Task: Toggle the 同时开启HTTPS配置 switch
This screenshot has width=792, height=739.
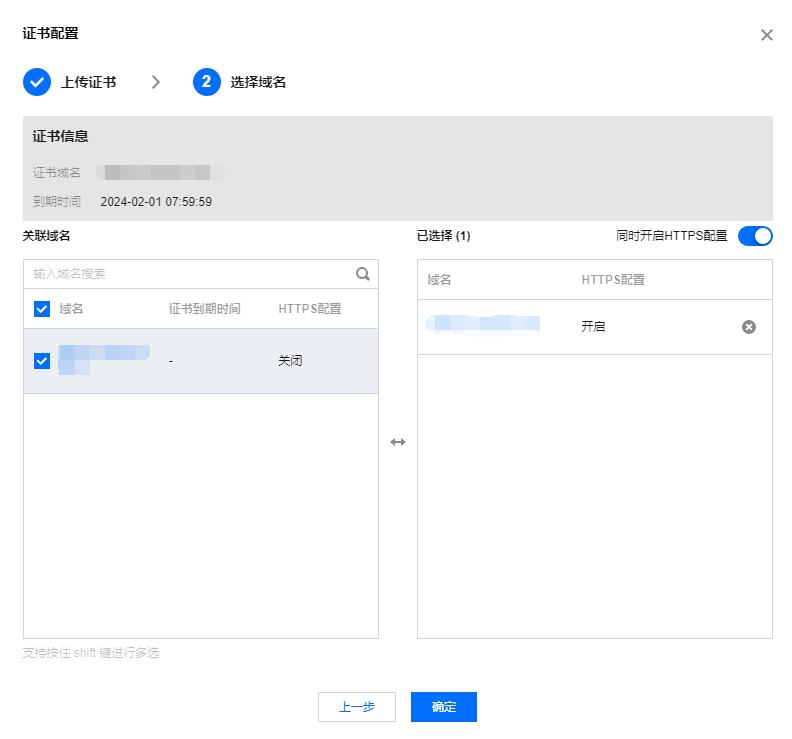Action: 755,236
